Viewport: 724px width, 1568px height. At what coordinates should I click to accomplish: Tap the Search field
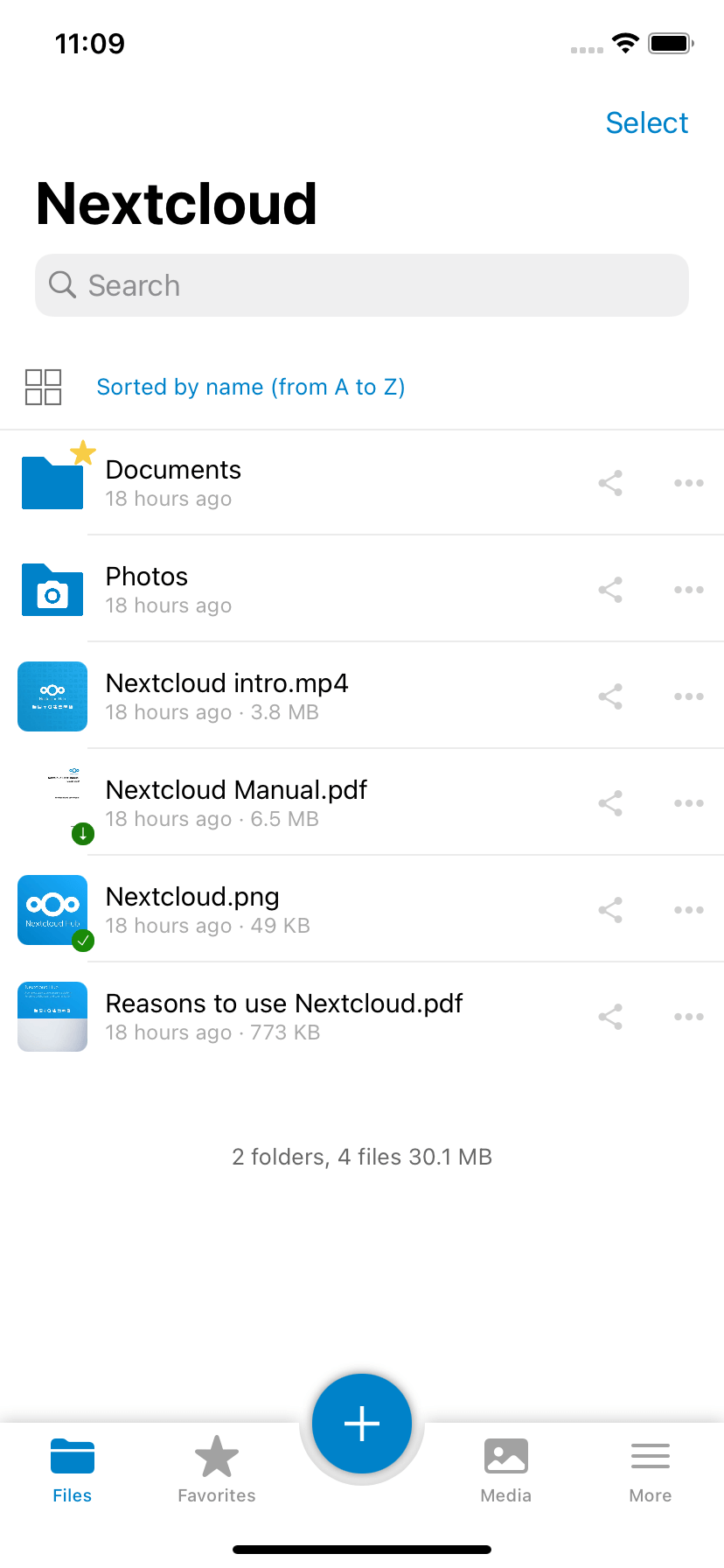pos(362,285)
